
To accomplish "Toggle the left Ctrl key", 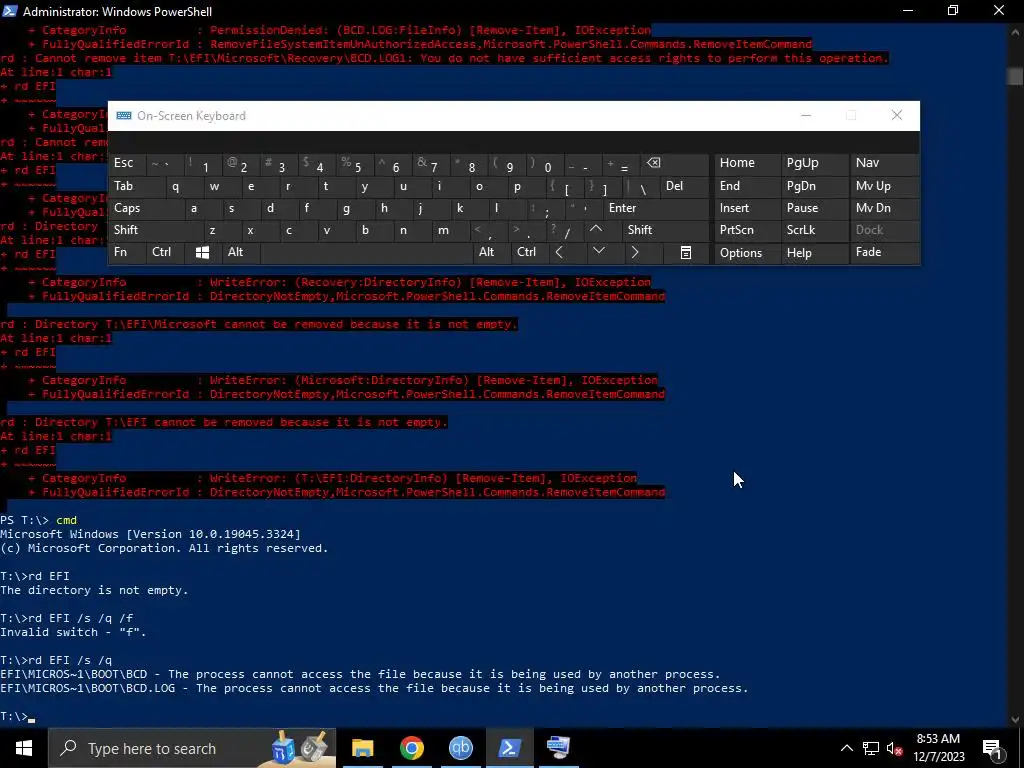I will click(166, 252).
